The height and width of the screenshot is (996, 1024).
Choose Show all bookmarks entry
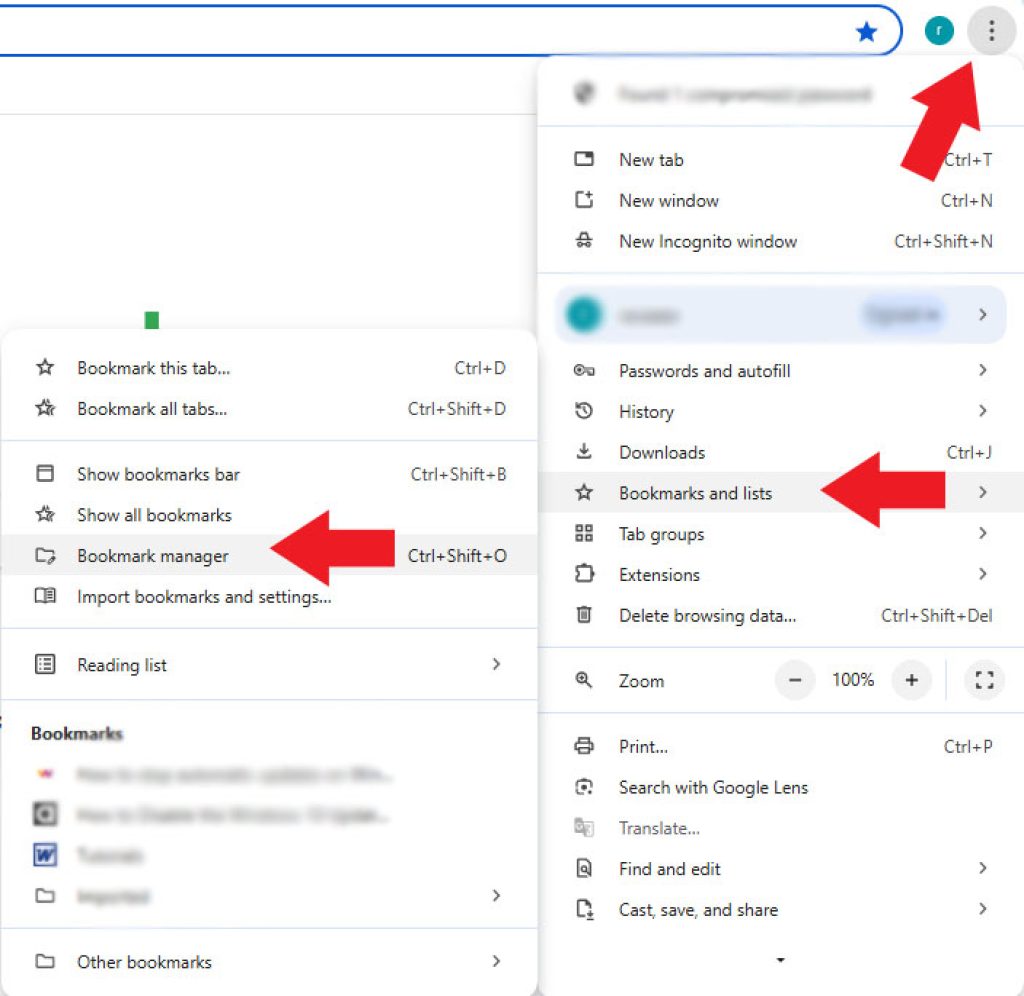pos(269,515)
